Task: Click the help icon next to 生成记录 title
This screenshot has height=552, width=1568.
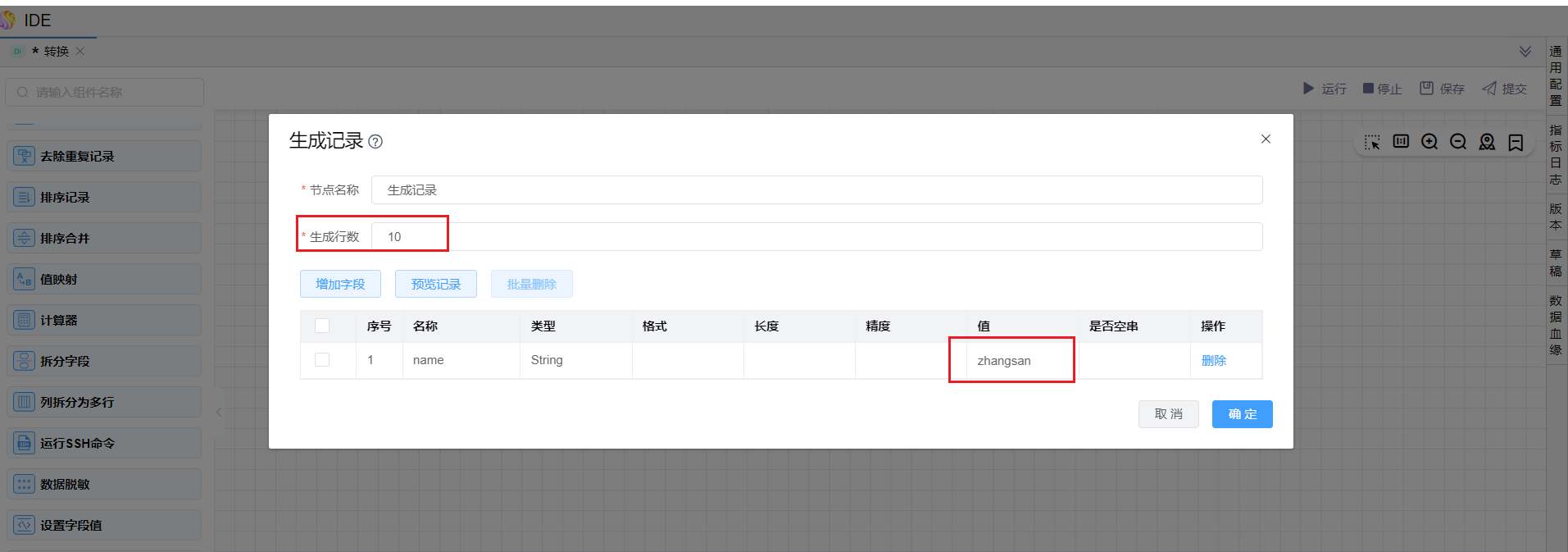Action: pos(375,142)
